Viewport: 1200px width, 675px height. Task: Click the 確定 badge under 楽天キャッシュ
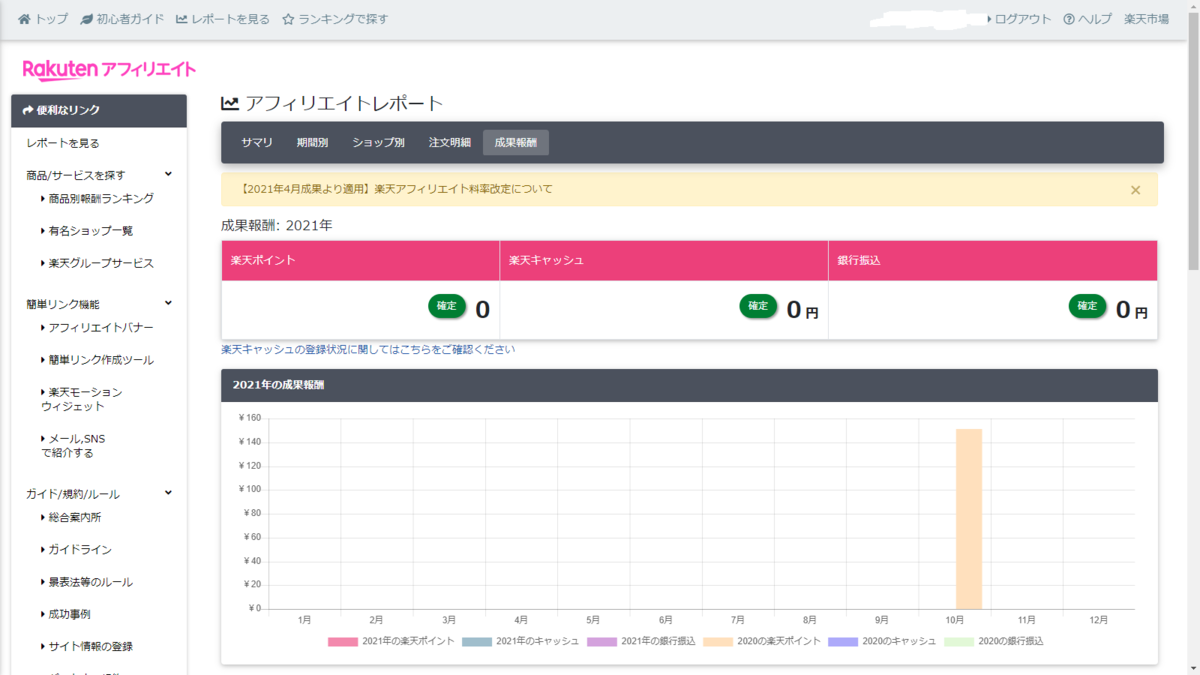[758, 306]
